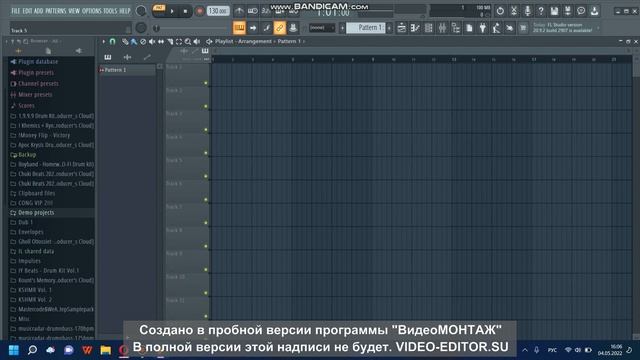640x360 pixels.
Task: Open the HELP menu
Action: [x=125, y=11]
